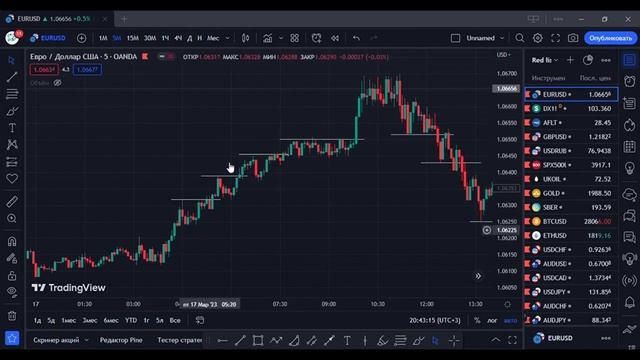Screen dimensions: 640x360
Task: Open the Редактор Pine editor tab
Action: click(x=121, y=340)
